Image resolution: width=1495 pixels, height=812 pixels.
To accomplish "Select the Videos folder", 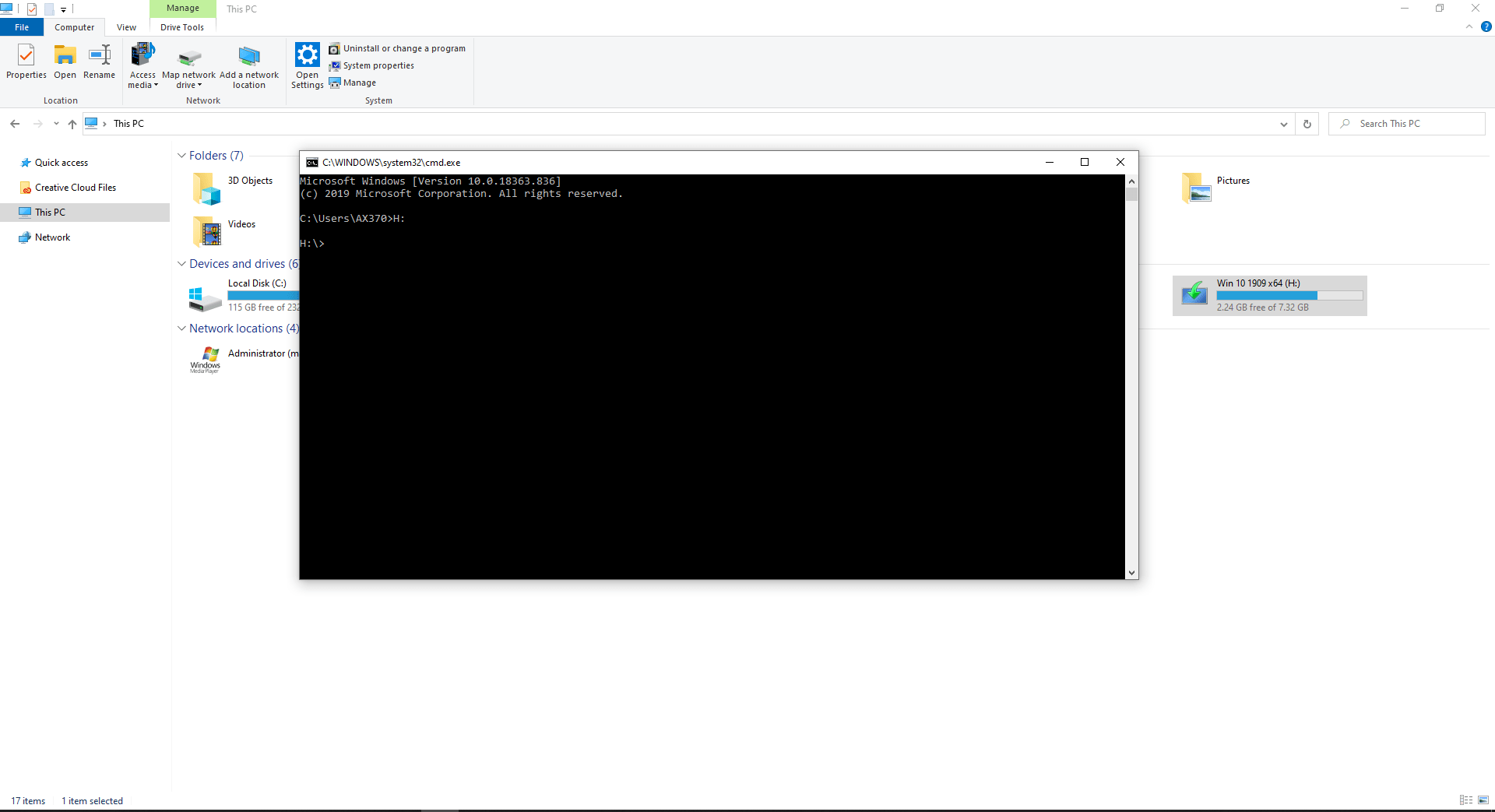I will [226, 231].
